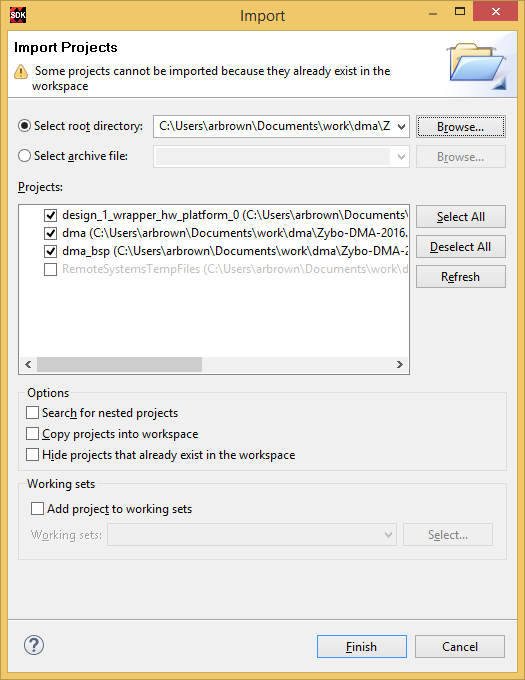525x680 pixels.
Task: Click the Deselect All button
Action: point(461,246)
